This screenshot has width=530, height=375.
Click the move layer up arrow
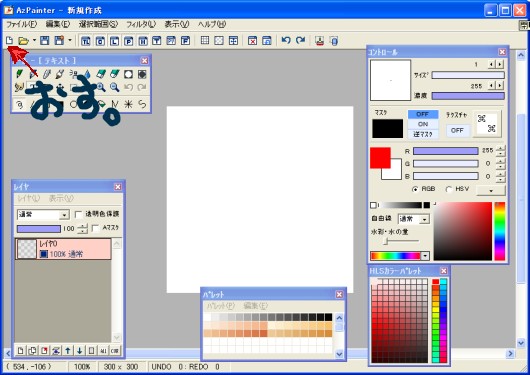pos(68,351)
